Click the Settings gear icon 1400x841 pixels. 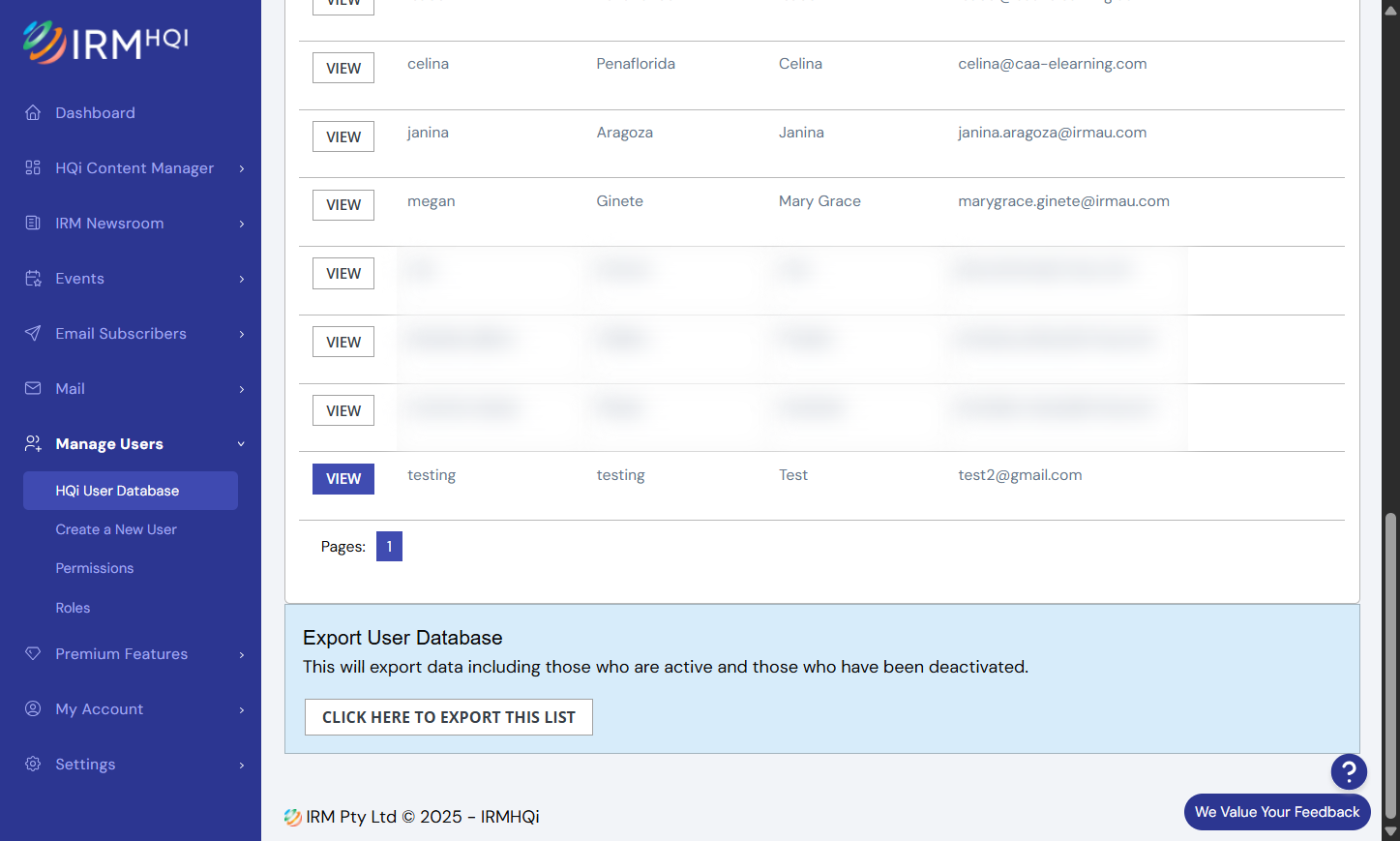coord(33,764)
